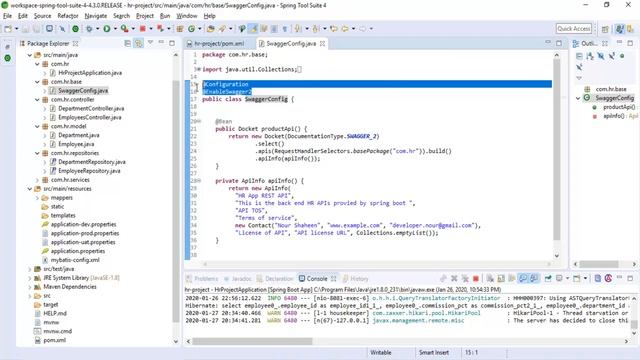640x360 pixels.
Task: Click the Writable status bar entry
Action: (x=380, y=352)
